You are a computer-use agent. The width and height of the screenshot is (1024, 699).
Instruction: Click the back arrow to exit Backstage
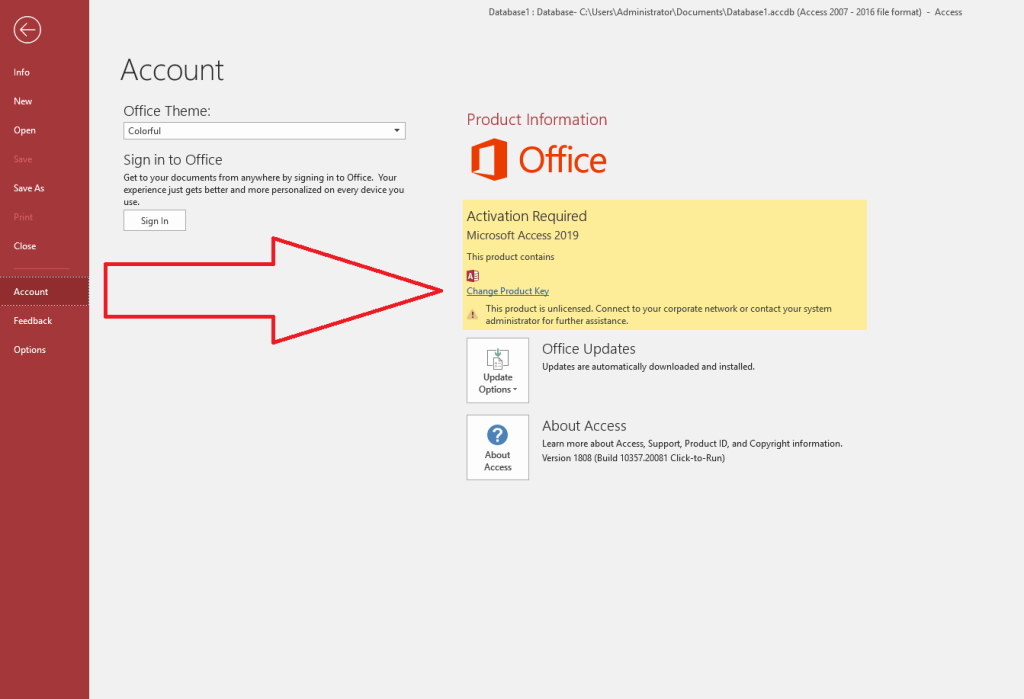[x=27, y=29]
